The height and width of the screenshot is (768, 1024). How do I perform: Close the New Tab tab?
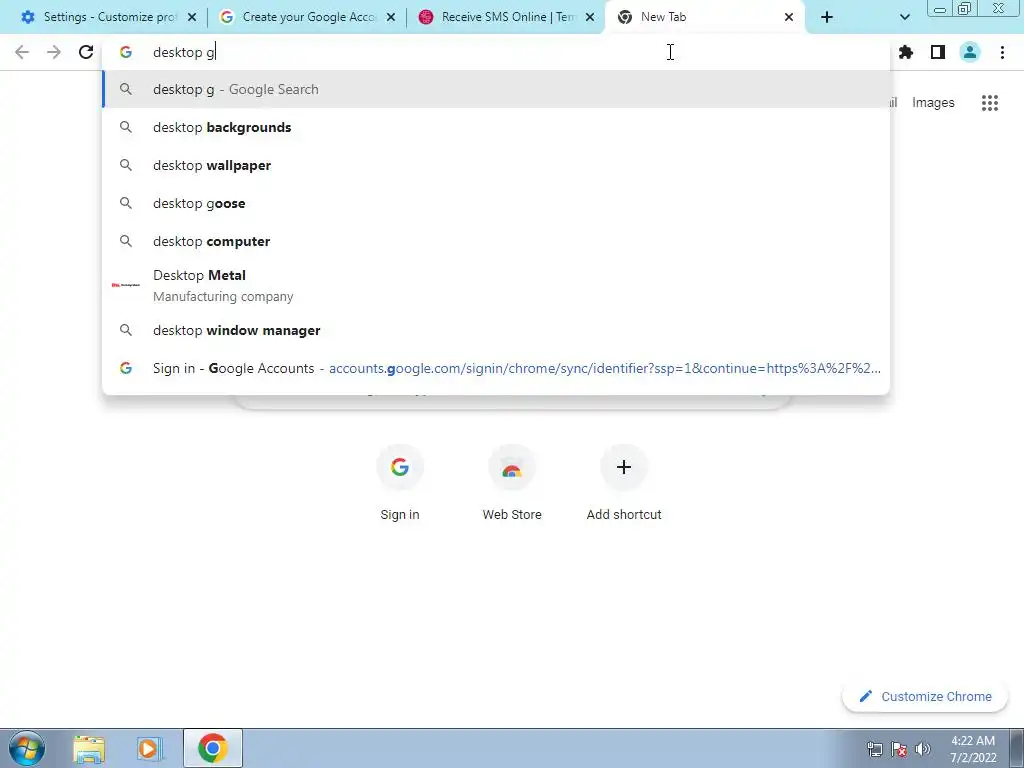pyautogui.click(x=789, y=17)
